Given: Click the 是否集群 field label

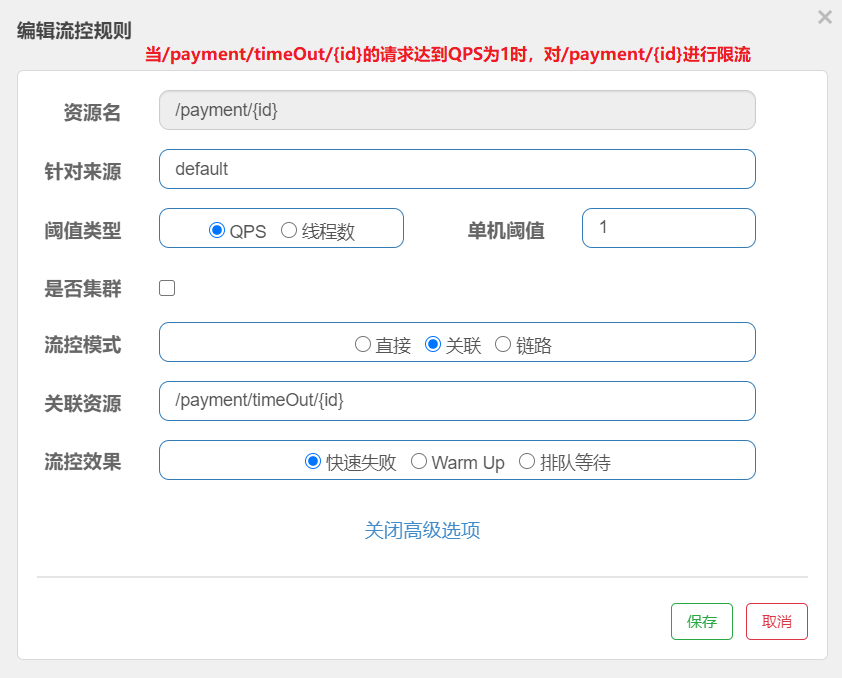Looking at the screenshot, I should (x=83, y=289).
